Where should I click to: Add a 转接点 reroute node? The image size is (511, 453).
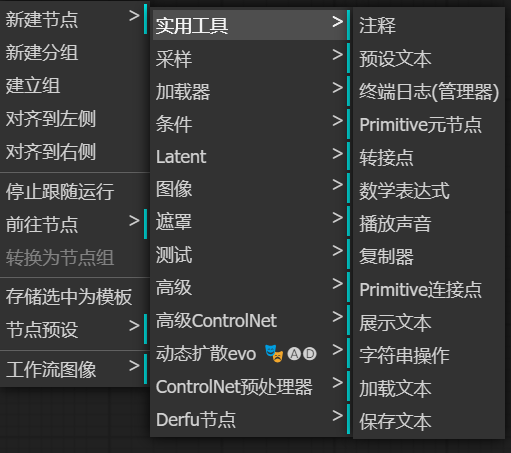(x=429, y=157)
